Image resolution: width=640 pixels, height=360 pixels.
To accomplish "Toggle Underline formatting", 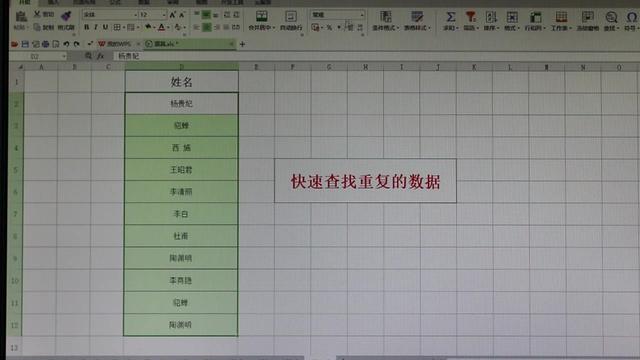I will click(105, 27).
